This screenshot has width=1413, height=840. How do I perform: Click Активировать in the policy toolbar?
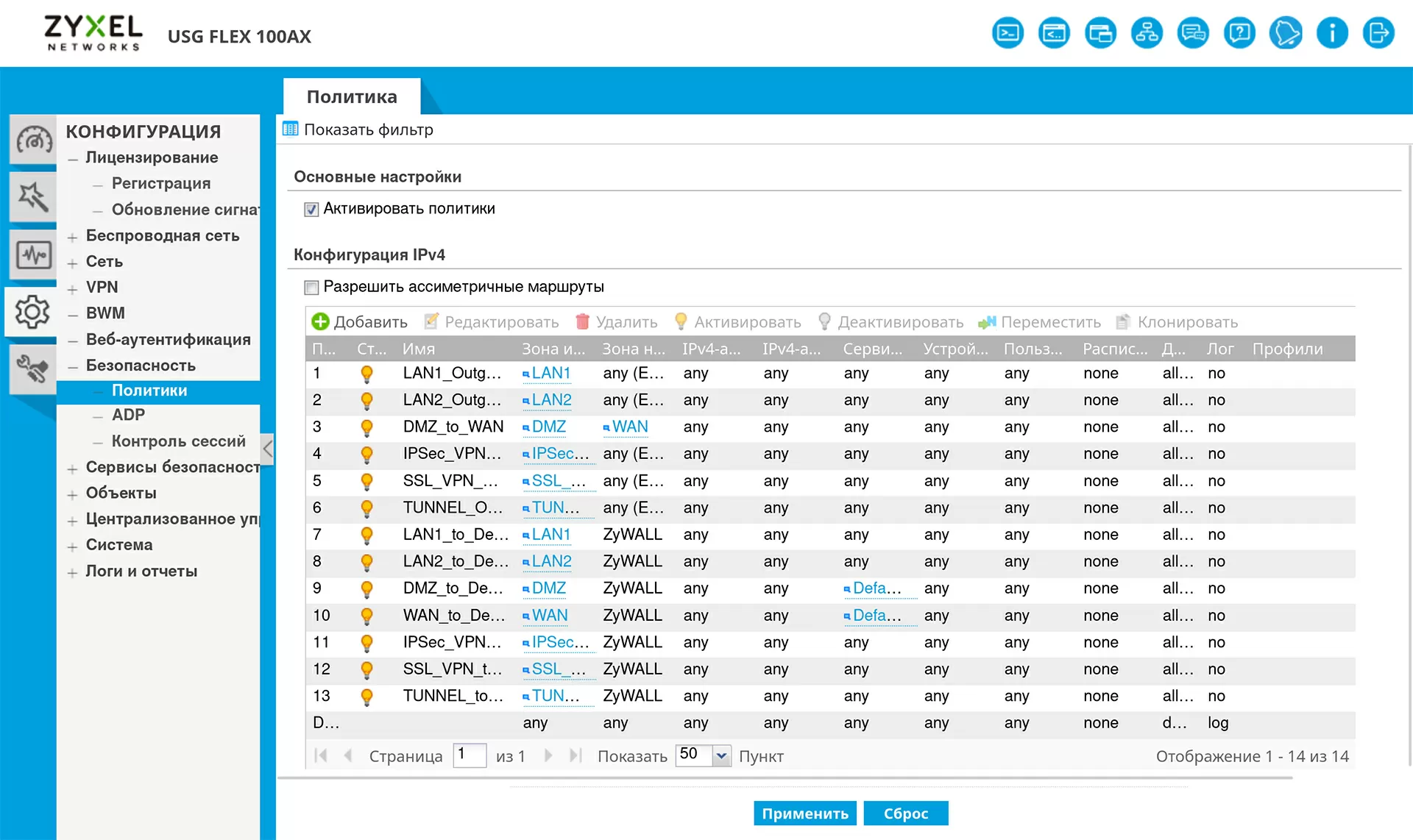(x=737, y=321)
